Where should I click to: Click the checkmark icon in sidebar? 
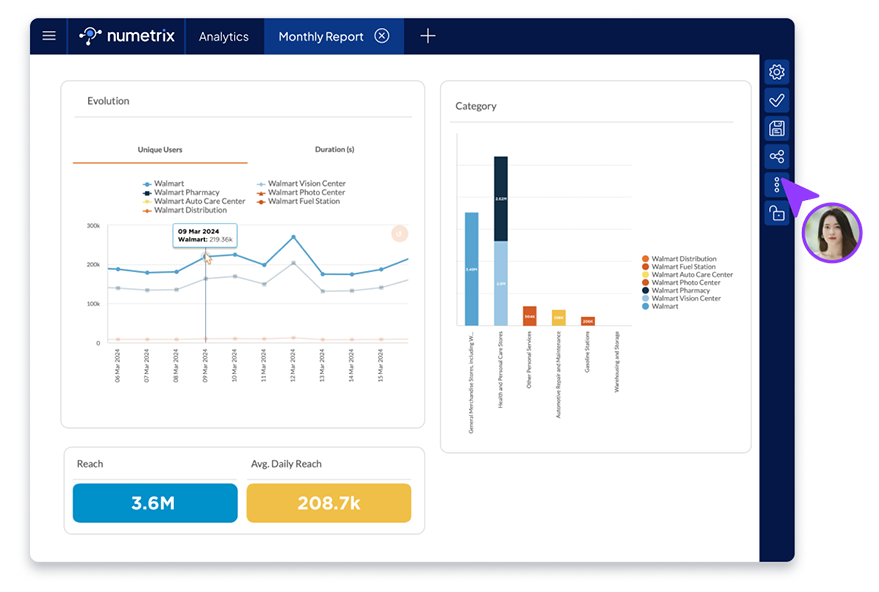(x=776, y=100)
